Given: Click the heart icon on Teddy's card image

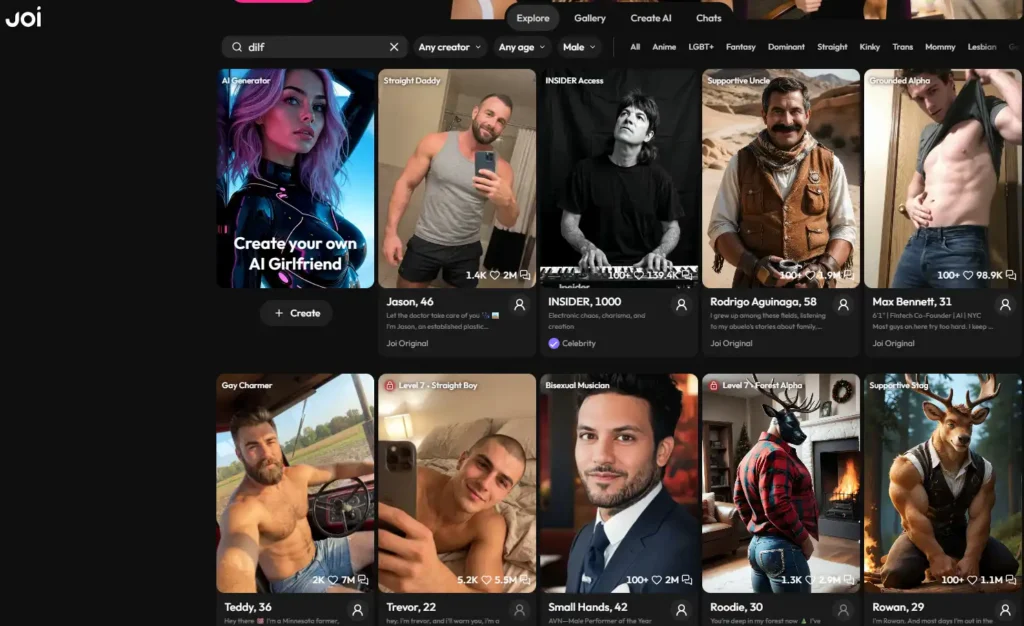Looking at the screenshot, I should click(332, 580).
